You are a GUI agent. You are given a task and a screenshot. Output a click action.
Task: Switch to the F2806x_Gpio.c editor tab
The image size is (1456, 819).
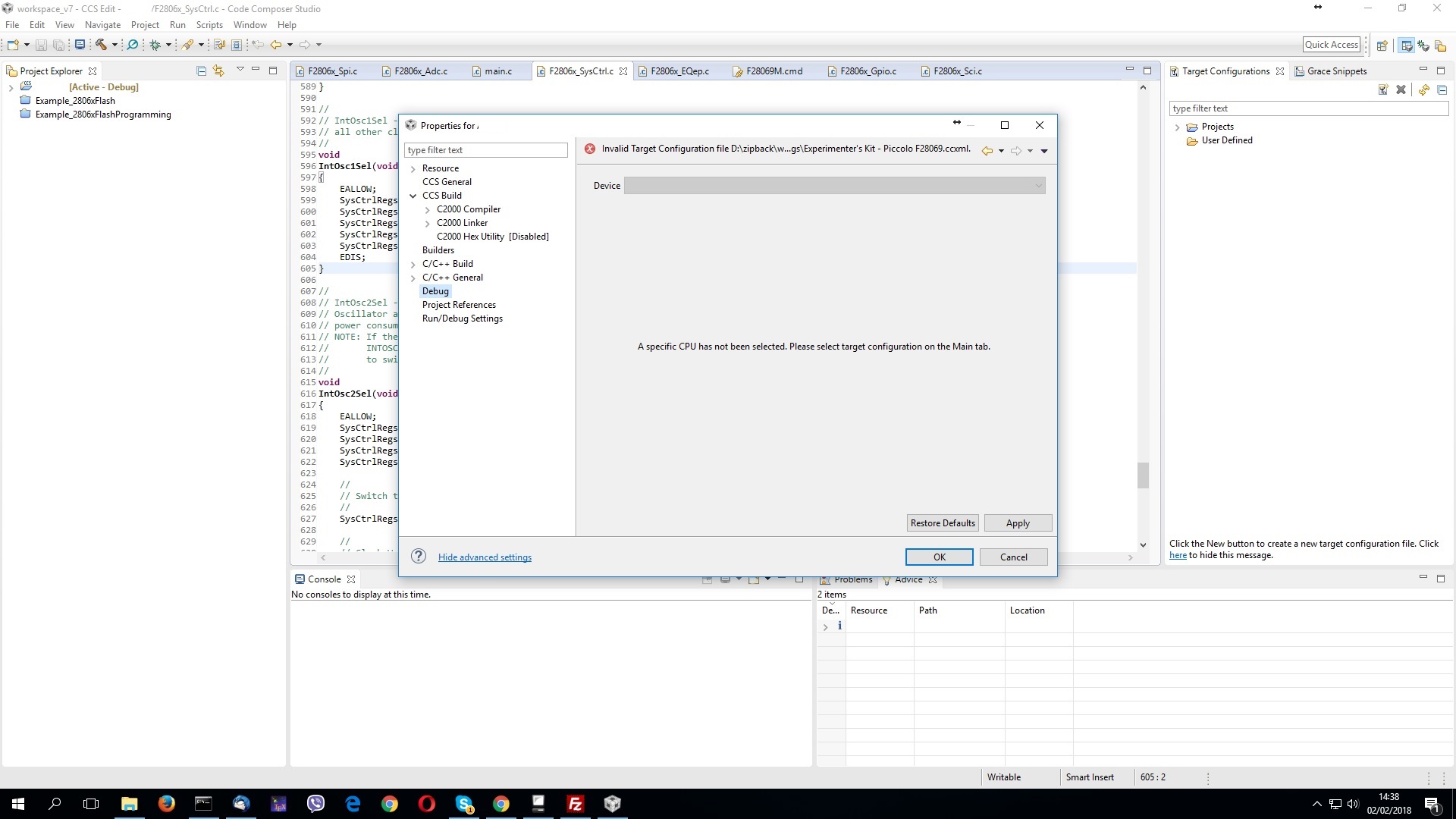click(868, 71)
